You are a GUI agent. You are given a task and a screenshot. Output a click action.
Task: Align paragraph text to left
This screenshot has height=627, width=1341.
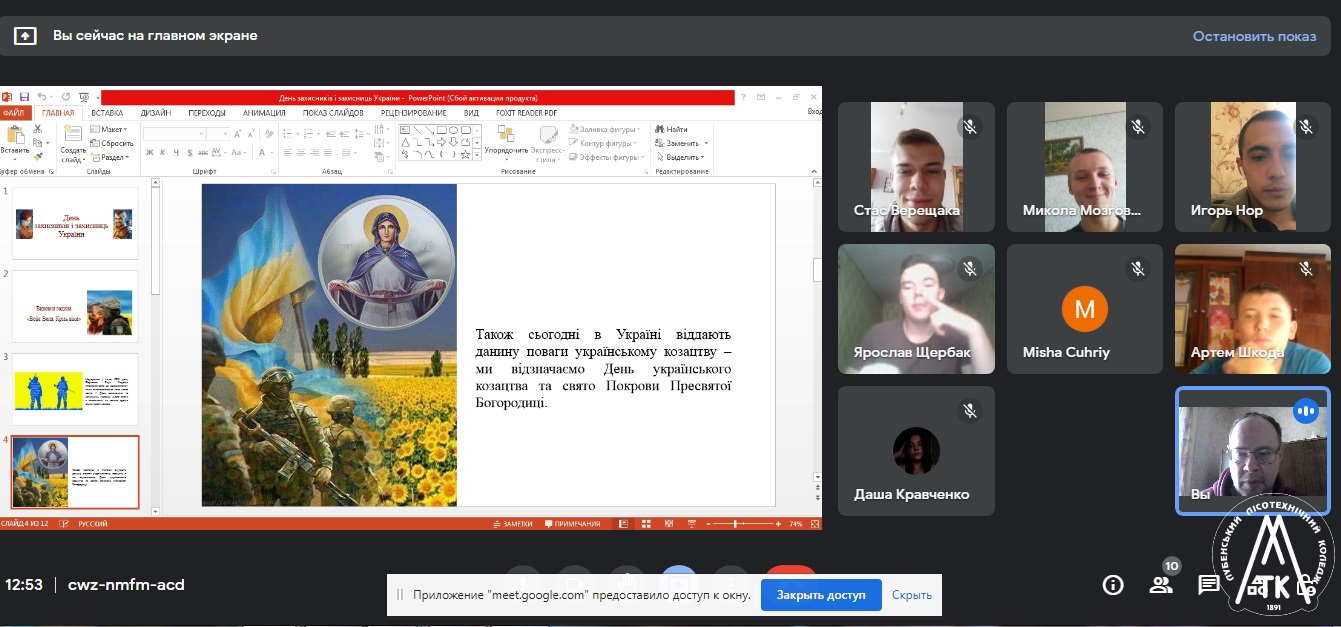(x=288, y=152)
